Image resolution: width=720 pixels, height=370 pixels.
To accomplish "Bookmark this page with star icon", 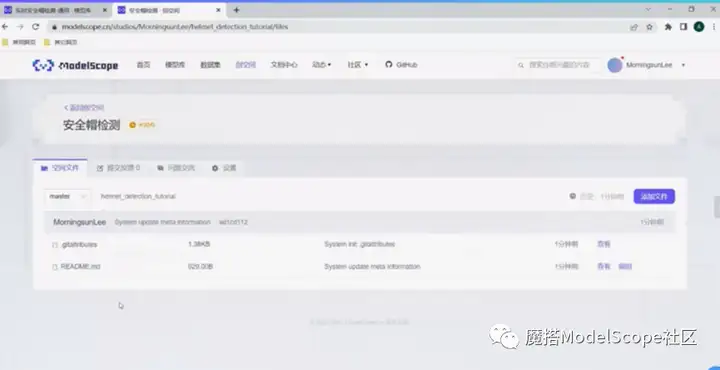I will [x=649, y=27].
